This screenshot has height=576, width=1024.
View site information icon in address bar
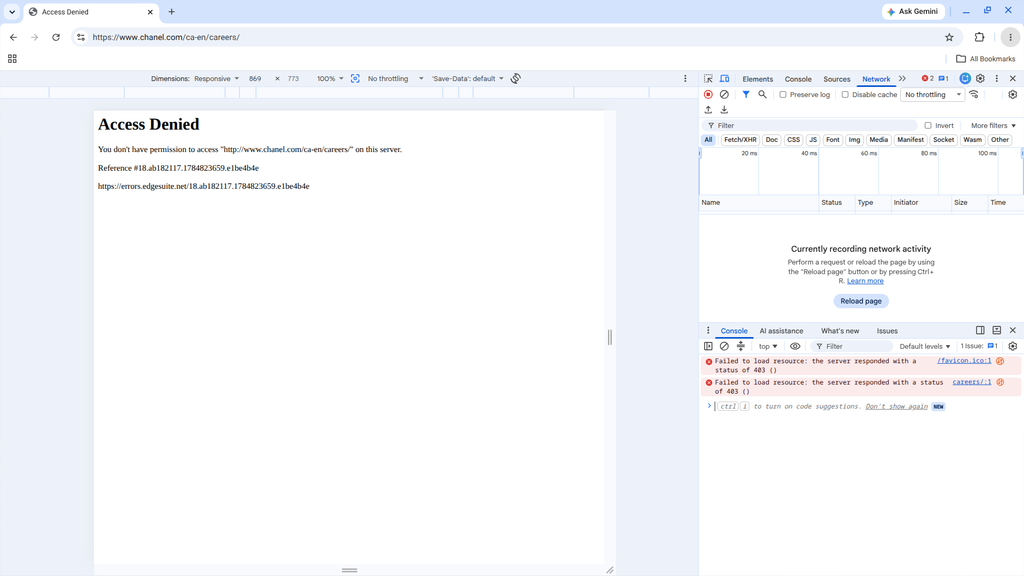point(81,37)
